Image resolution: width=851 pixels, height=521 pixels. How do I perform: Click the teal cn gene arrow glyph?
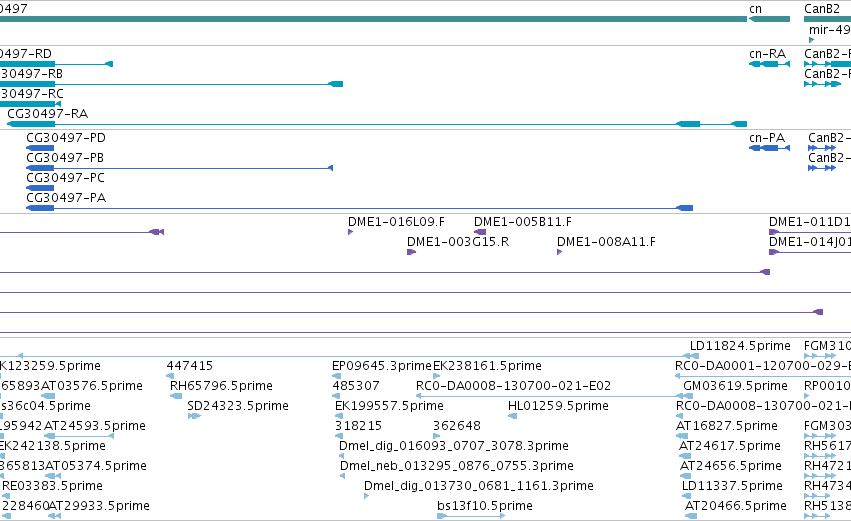click(769, 19)
